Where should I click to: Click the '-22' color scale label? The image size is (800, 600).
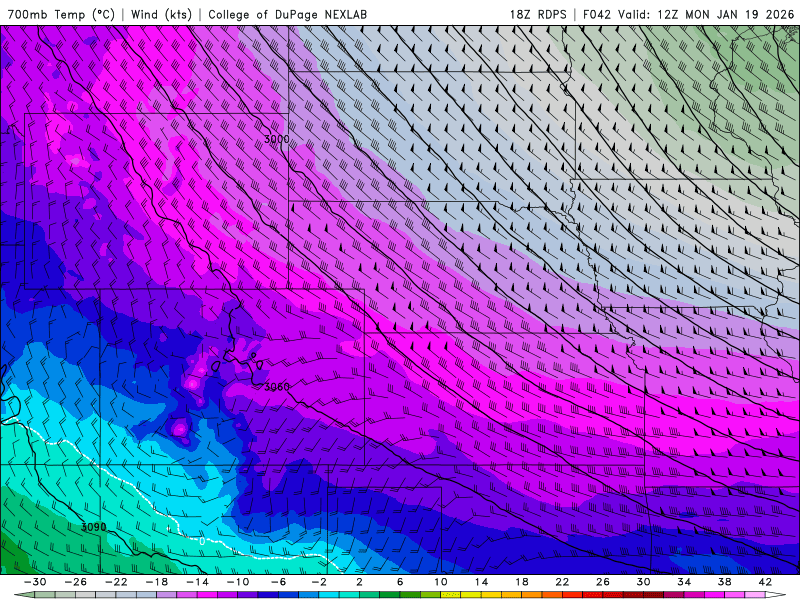point(116,582)
